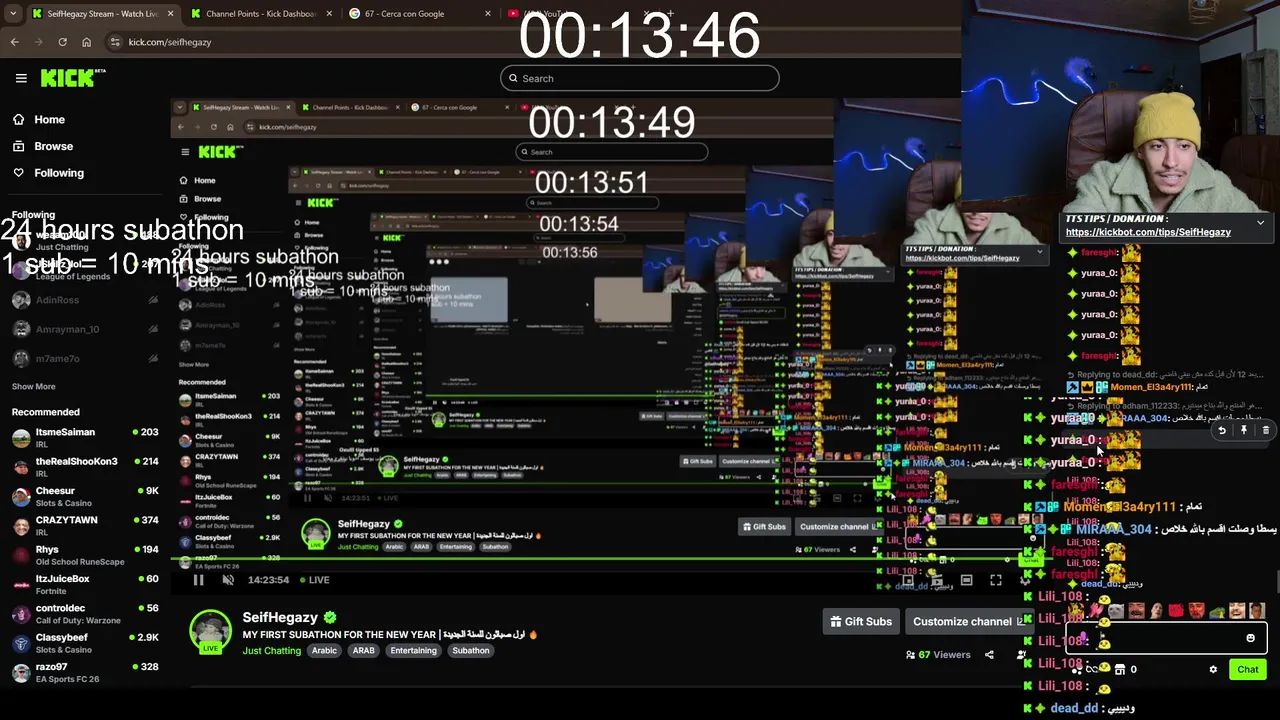Open theRealShooKon3 with 214 viewers in leftmost list
This screenshot has height=720, width=1280.
click(85, 467)
